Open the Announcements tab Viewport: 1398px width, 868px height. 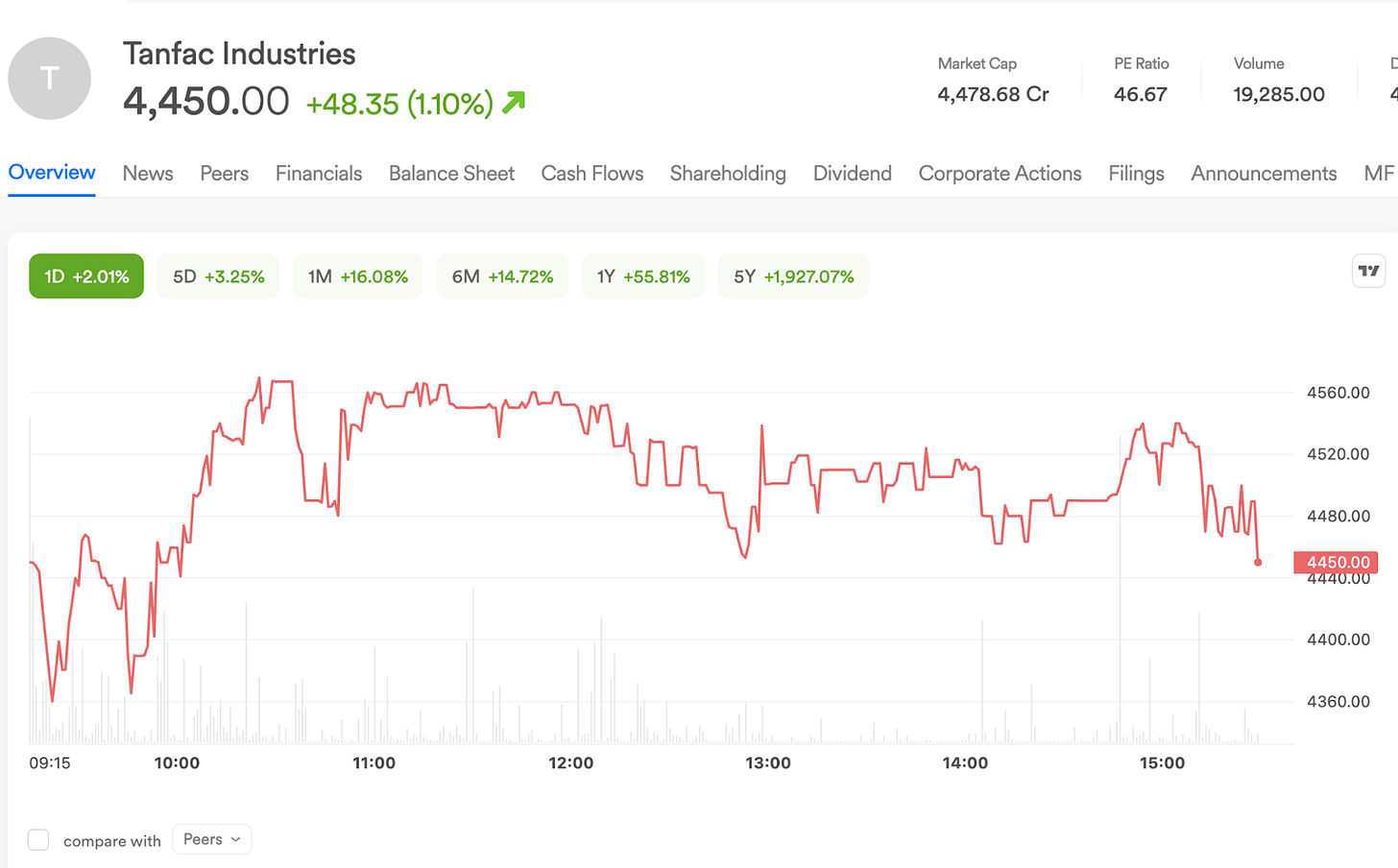[1264, 174]
